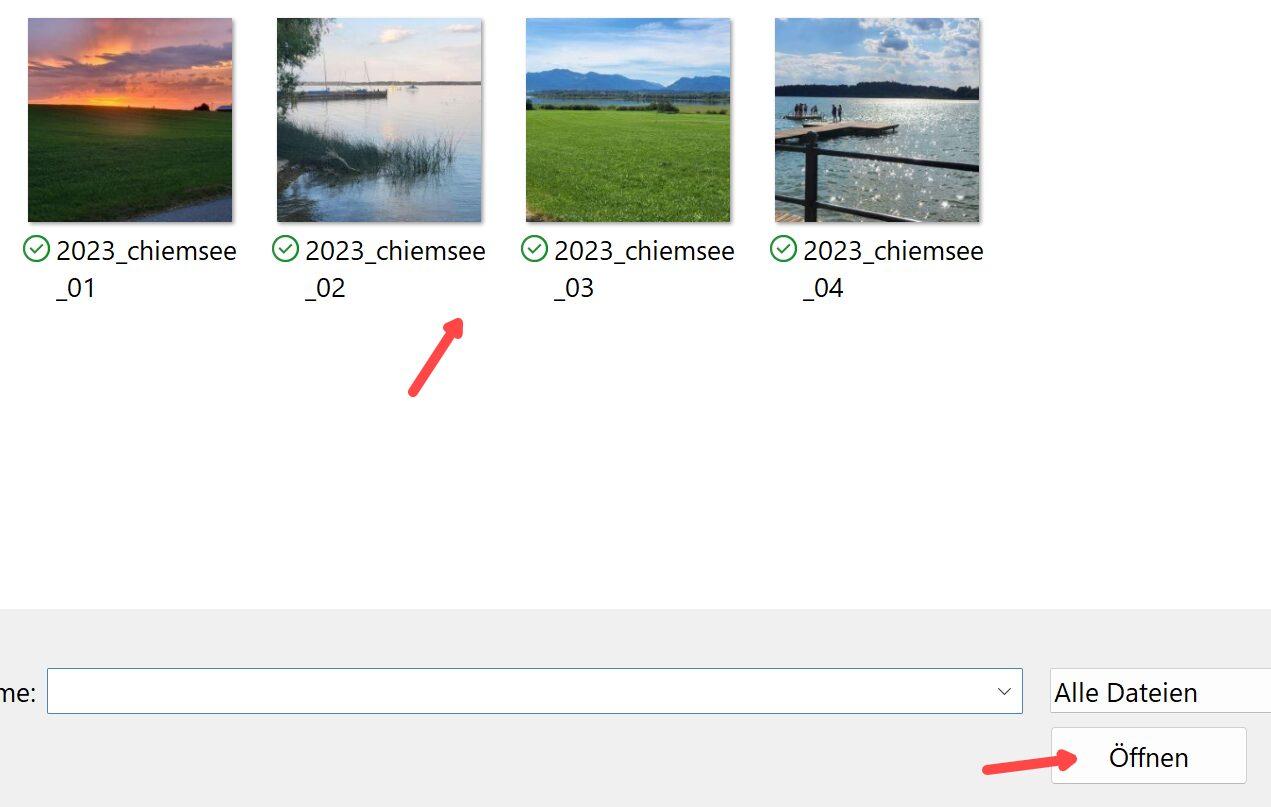Viewport: 1271px width, 807px height.
Task: Click the green sync checkmark of 2023_chiemsee_04
Action: tap(784, 249)
